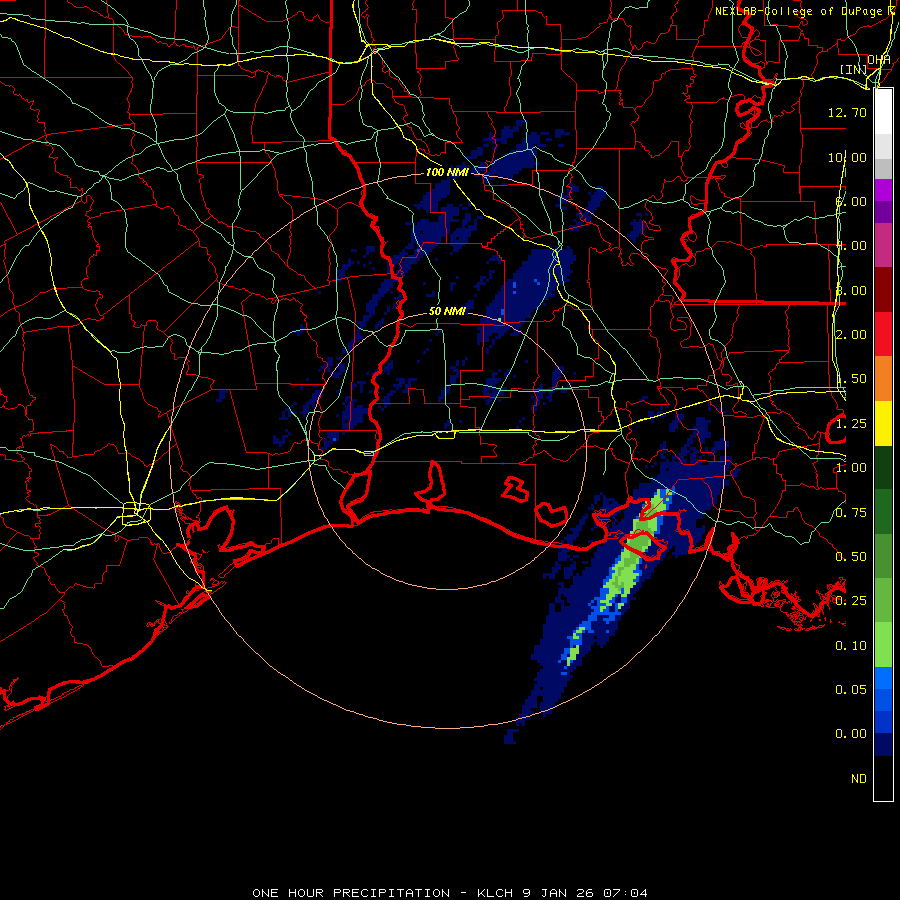
Task: Click the 0.00 legend value
Action: point(851,734)
